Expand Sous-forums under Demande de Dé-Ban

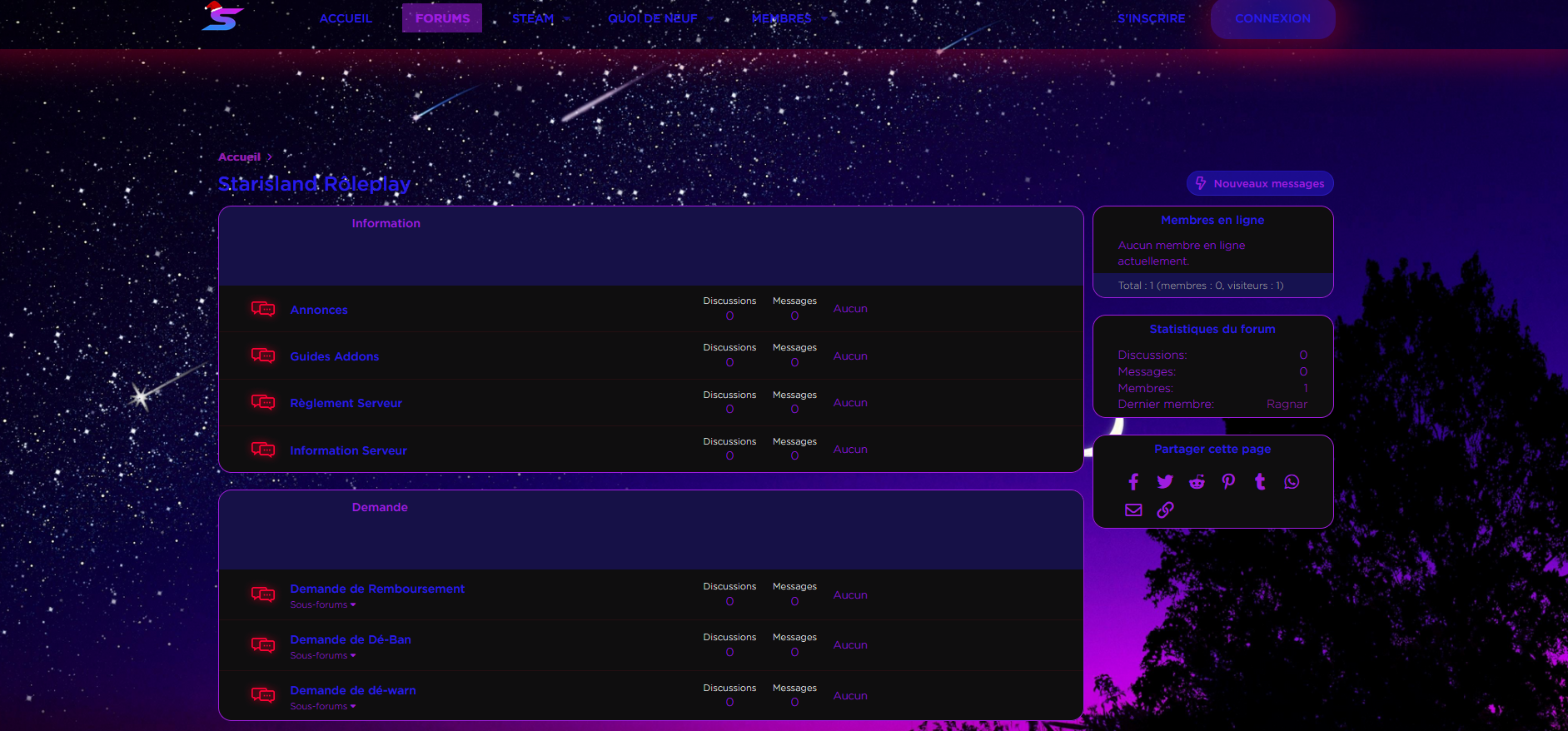(323, 656)
